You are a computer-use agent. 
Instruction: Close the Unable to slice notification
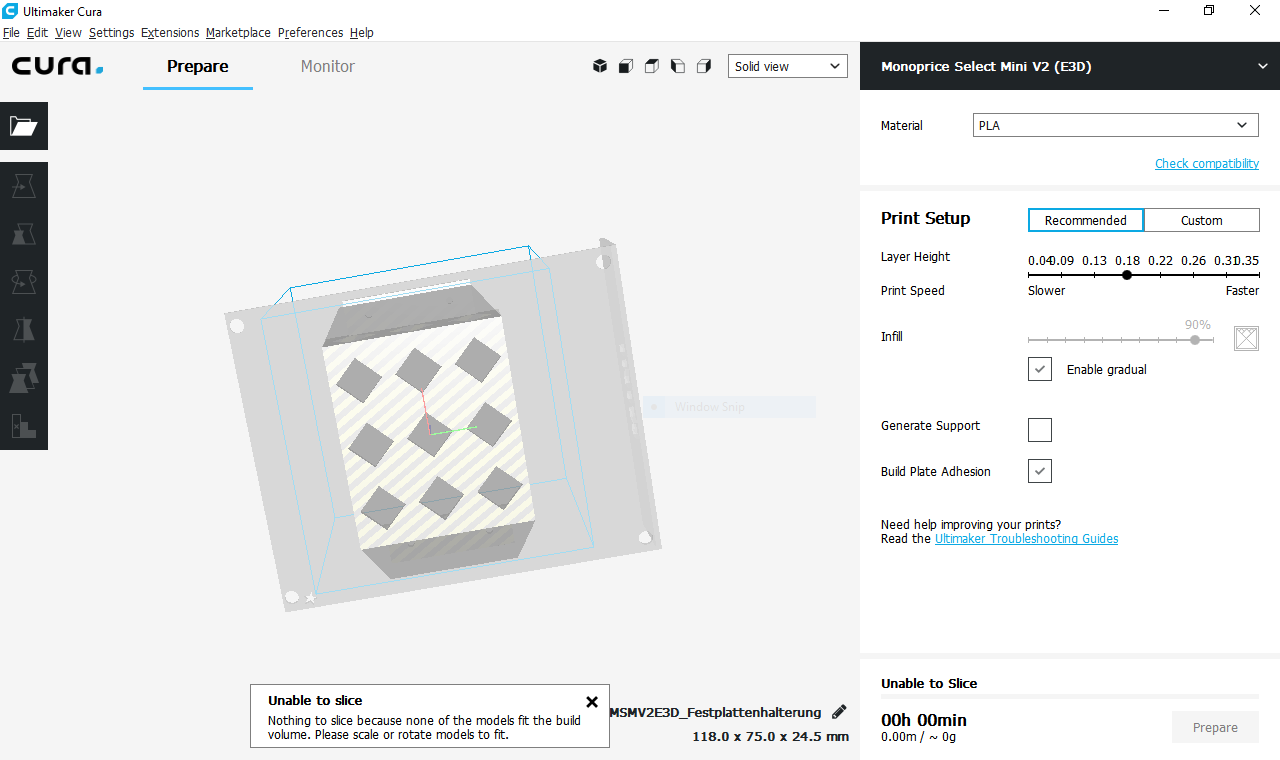[592, 702]
